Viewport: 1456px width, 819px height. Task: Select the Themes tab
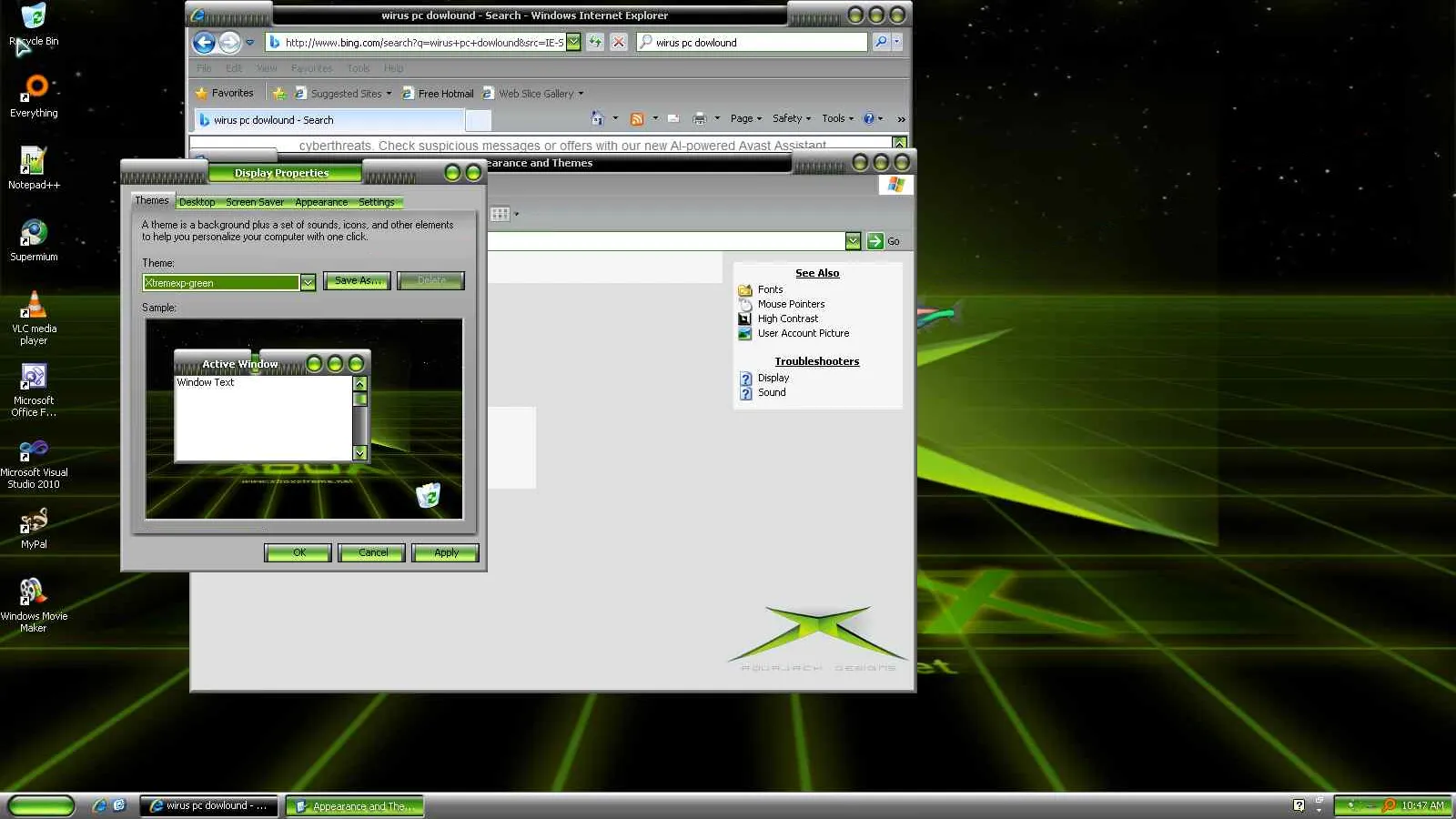click(x=152, y=201)
